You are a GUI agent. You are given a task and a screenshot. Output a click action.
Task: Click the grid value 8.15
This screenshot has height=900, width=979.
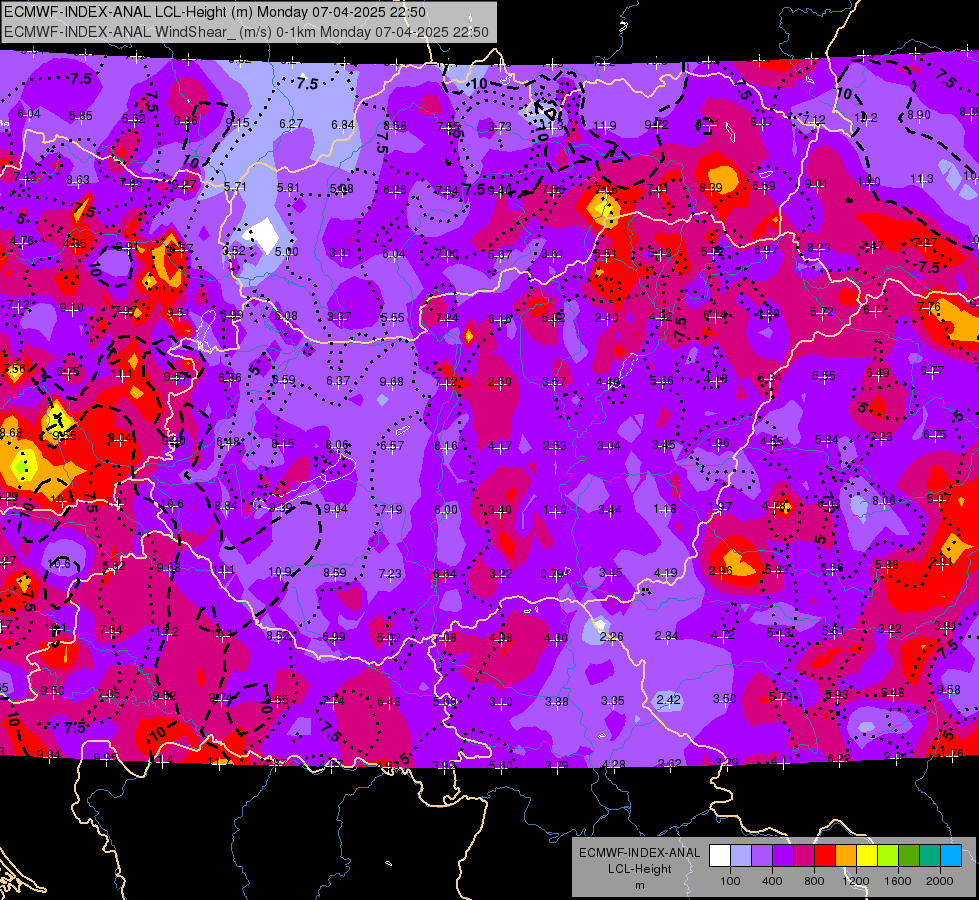pyautogui.click(x=282, y=444)
